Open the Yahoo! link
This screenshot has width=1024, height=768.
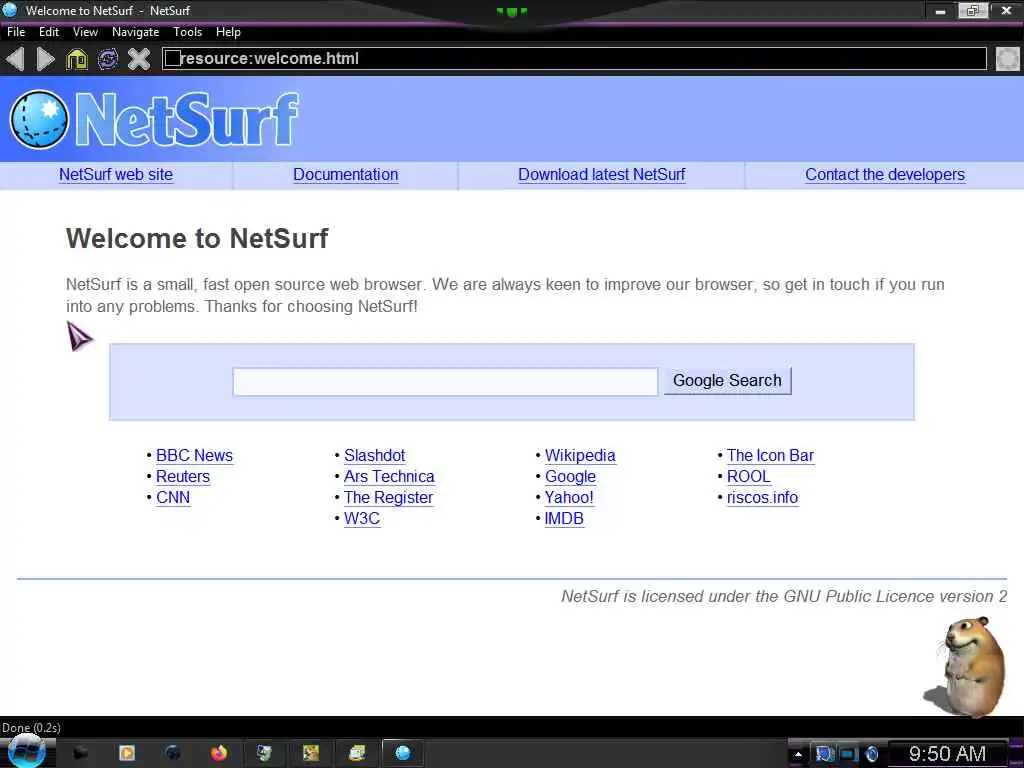[x=569, y=498]
